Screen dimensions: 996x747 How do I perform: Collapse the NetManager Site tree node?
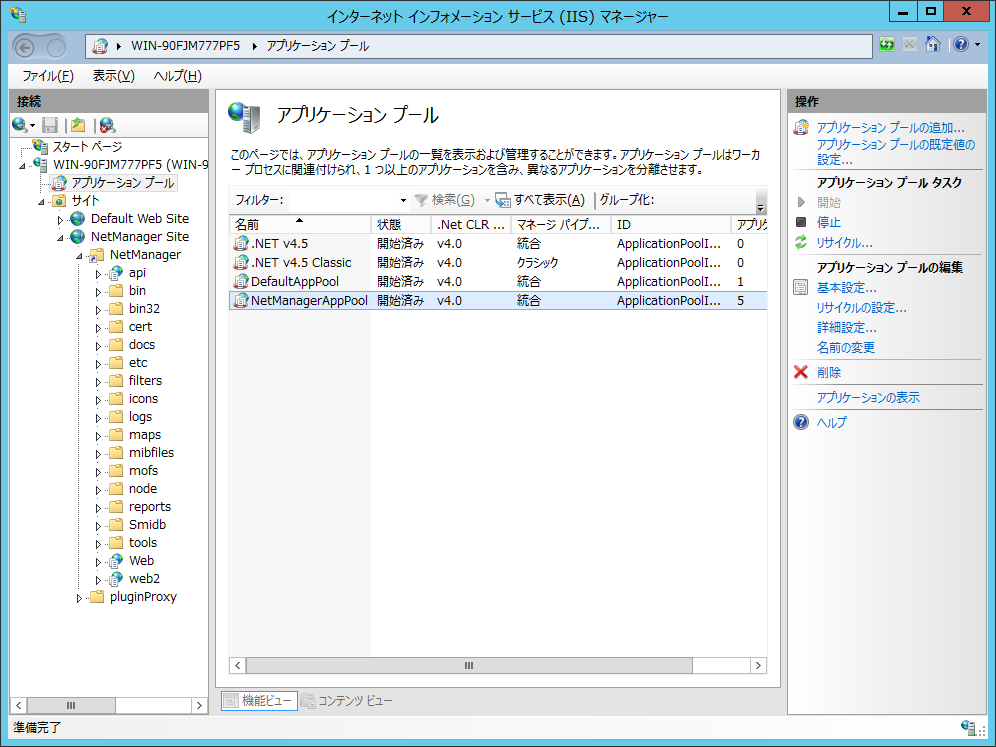(x=61, y=237)
